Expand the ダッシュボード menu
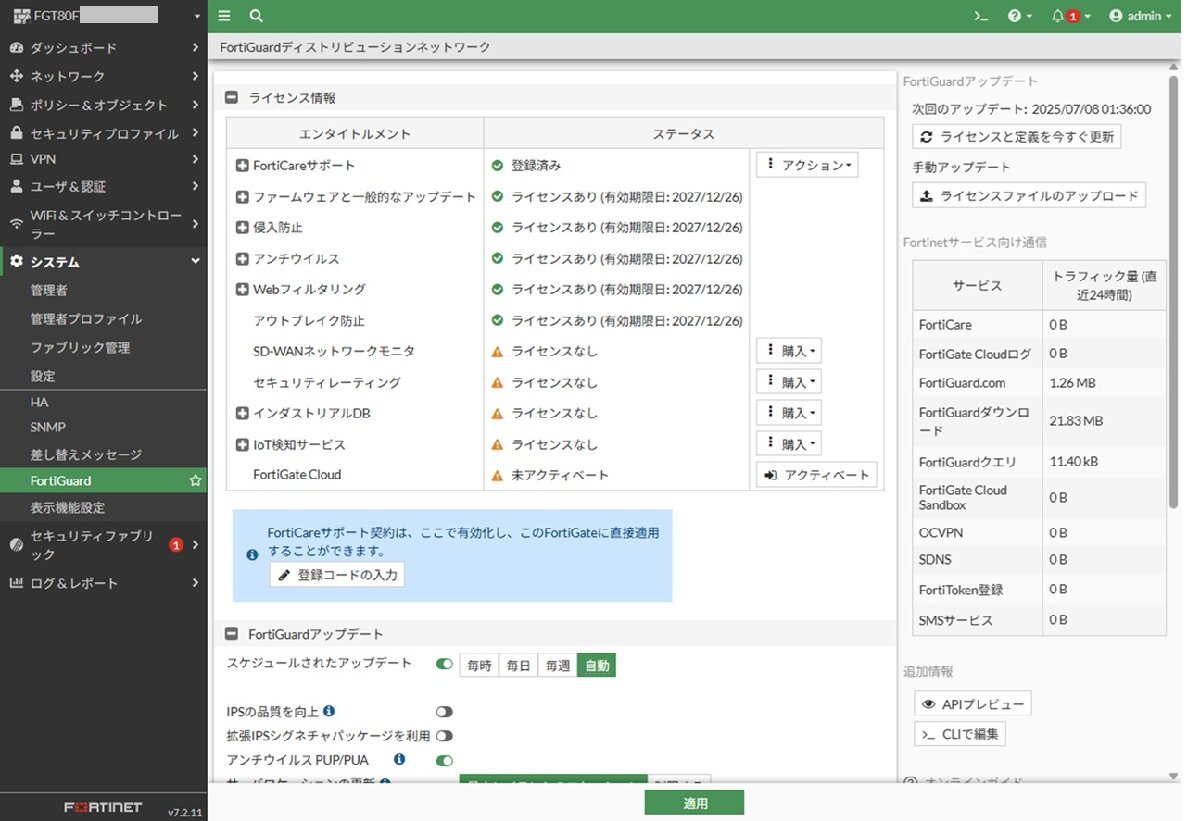Viewport: 1200px width, 821px height. click(104, 48)
